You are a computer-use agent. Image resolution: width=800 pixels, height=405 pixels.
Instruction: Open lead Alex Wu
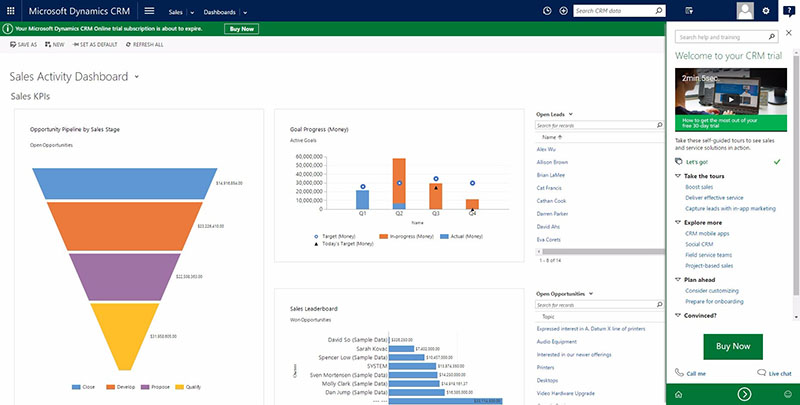pos(546,149)
